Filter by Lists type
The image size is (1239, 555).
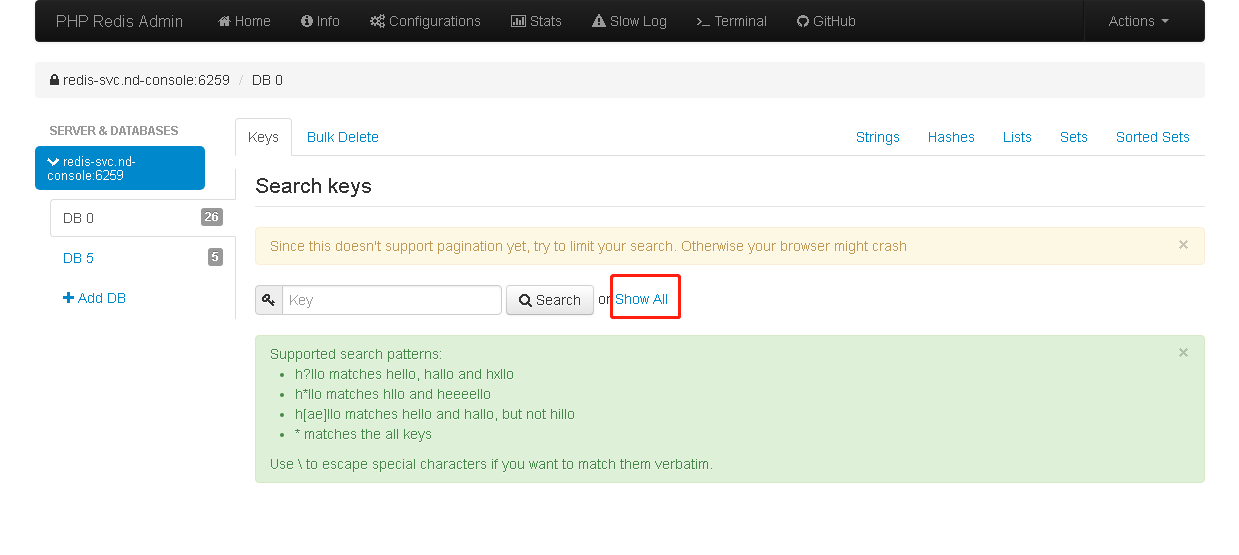[1017, 137]
